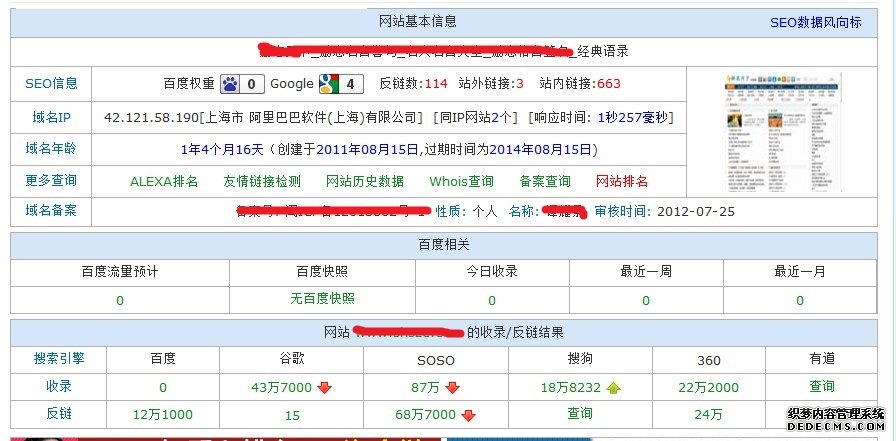Viewport: 896px width, 441px height.
Task: Open the ALEXA排名 query link
Action: 164,181
